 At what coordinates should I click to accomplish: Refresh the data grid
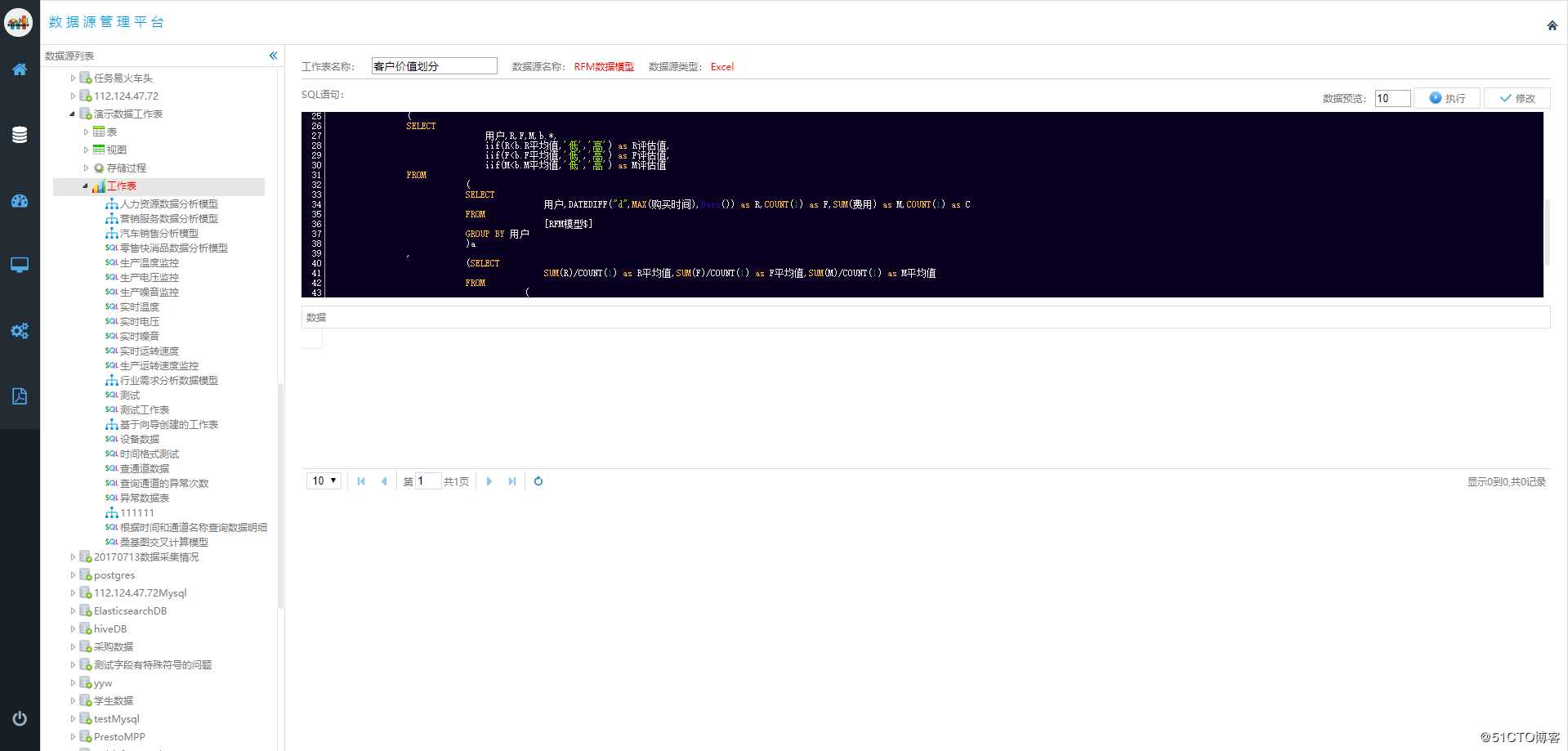tap(538, 481)
